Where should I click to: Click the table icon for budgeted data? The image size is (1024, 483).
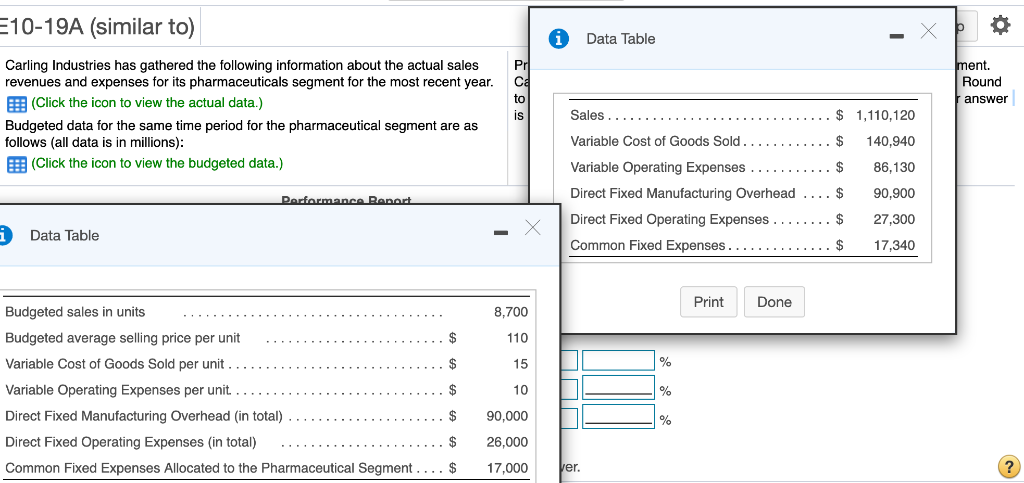[x=15, y=163]
